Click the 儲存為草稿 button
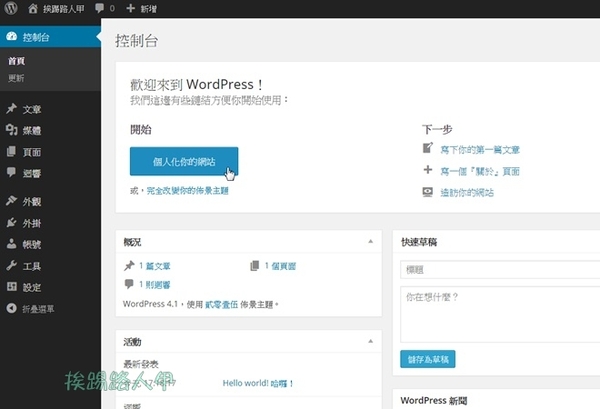600x409 pixels. point(428,359)
